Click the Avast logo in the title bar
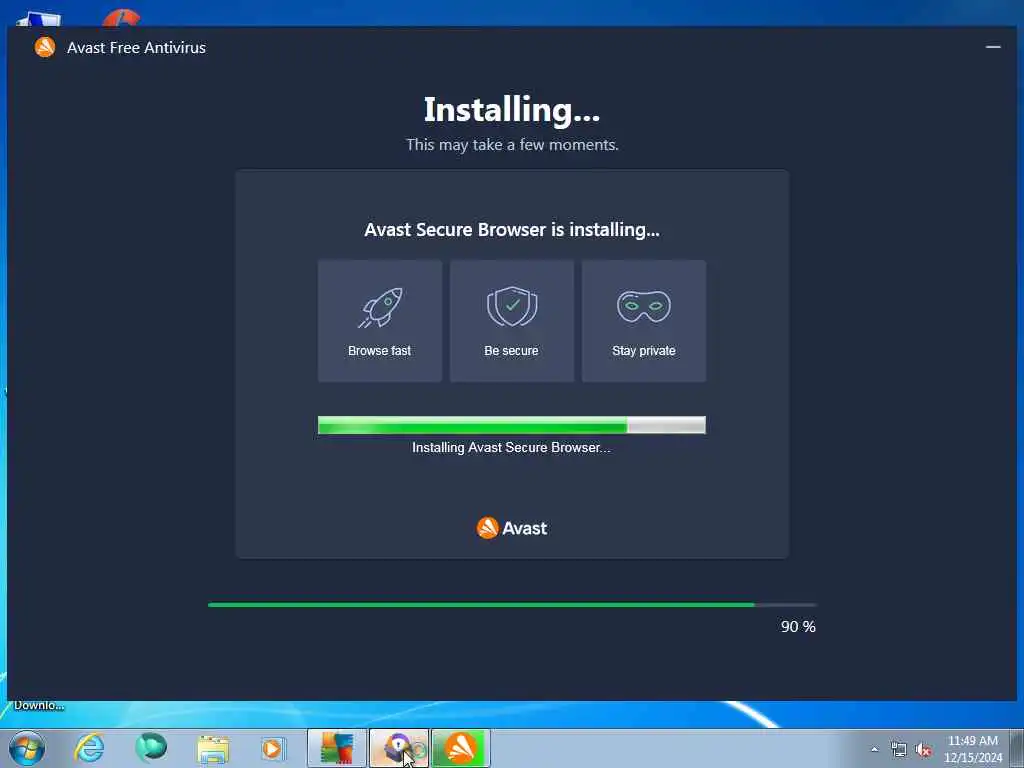Screen dimensions: 1024x768 click(x=44, y=47)
